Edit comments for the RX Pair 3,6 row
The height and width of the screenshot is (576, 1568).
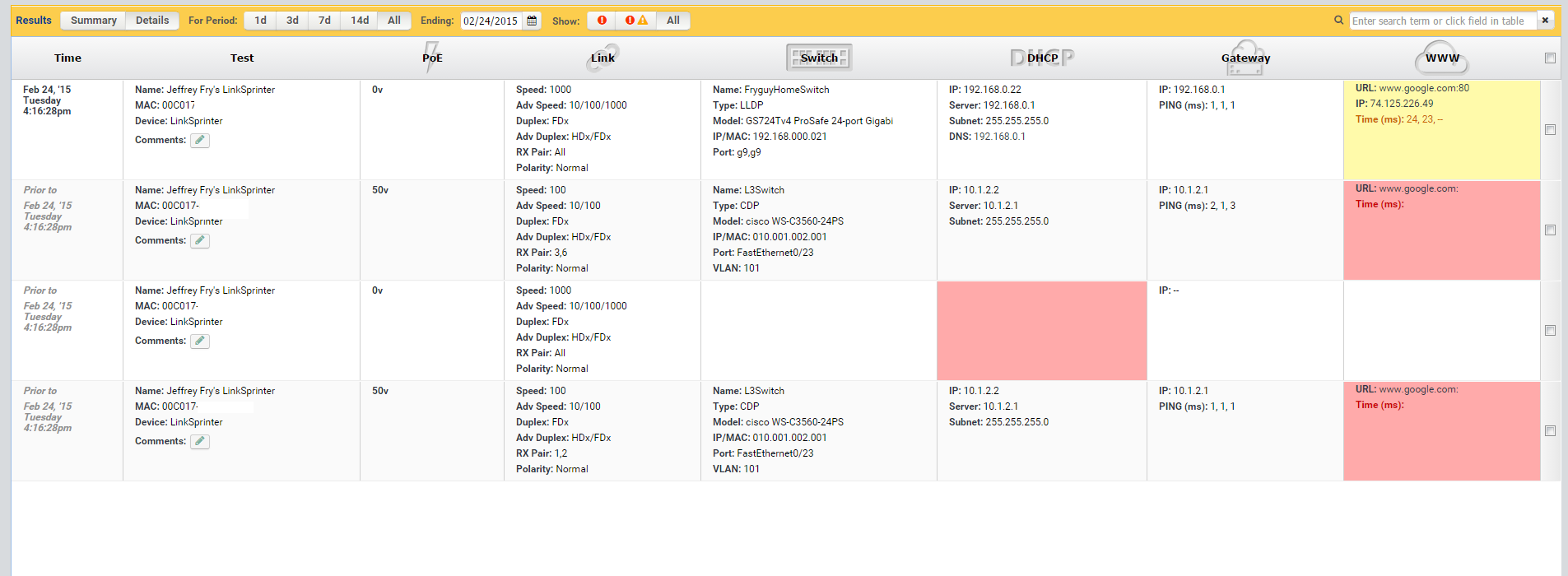200,241
